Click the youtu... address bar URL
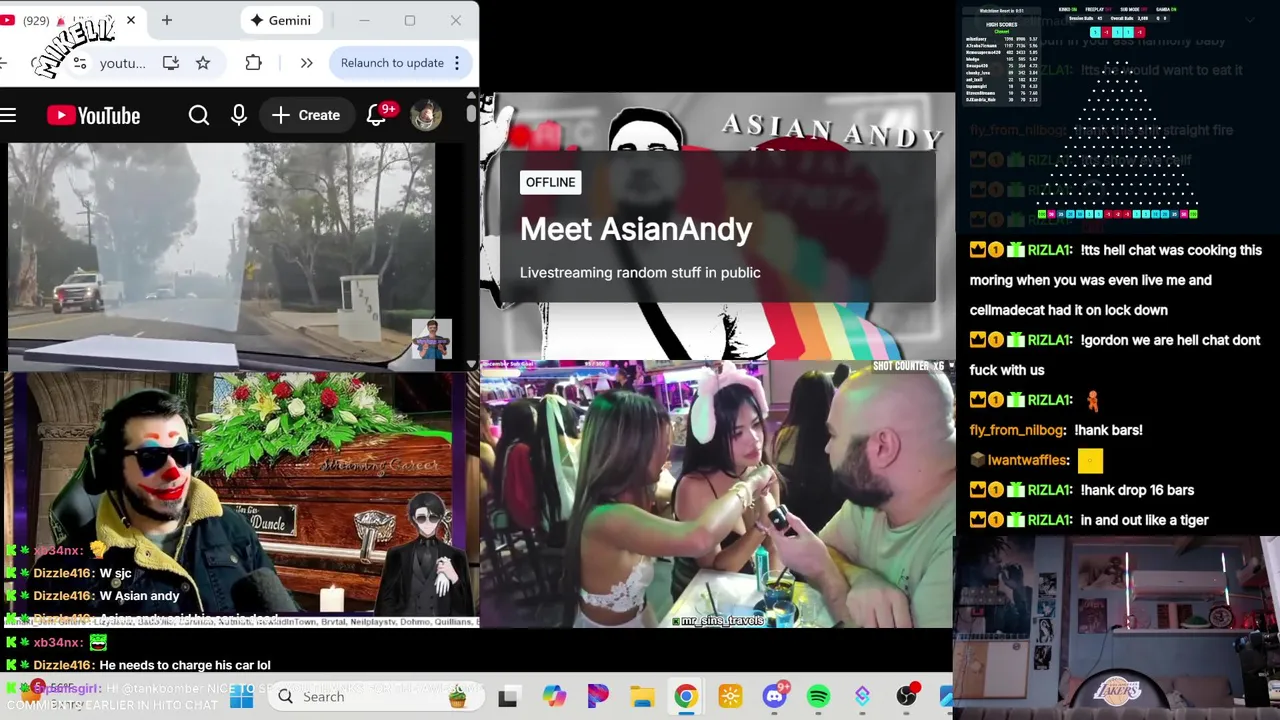The height and width of the screenshot is (720, 1280). [123, 63]
